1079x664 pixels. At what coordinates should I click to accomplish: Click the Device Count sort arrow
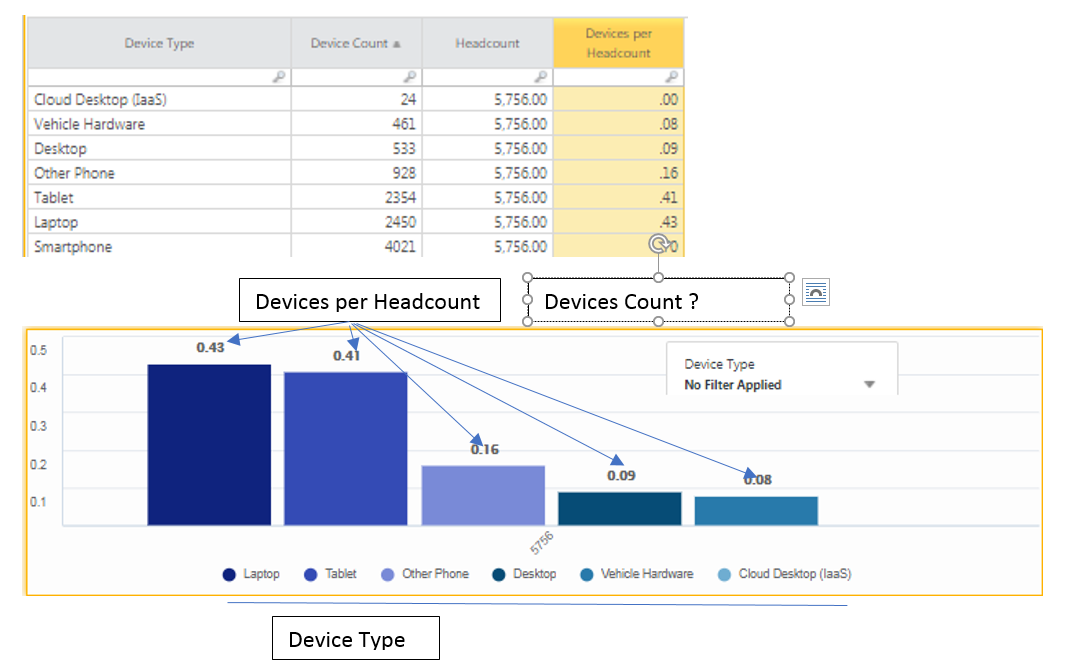pyautogui.click(x=396, y=44)
